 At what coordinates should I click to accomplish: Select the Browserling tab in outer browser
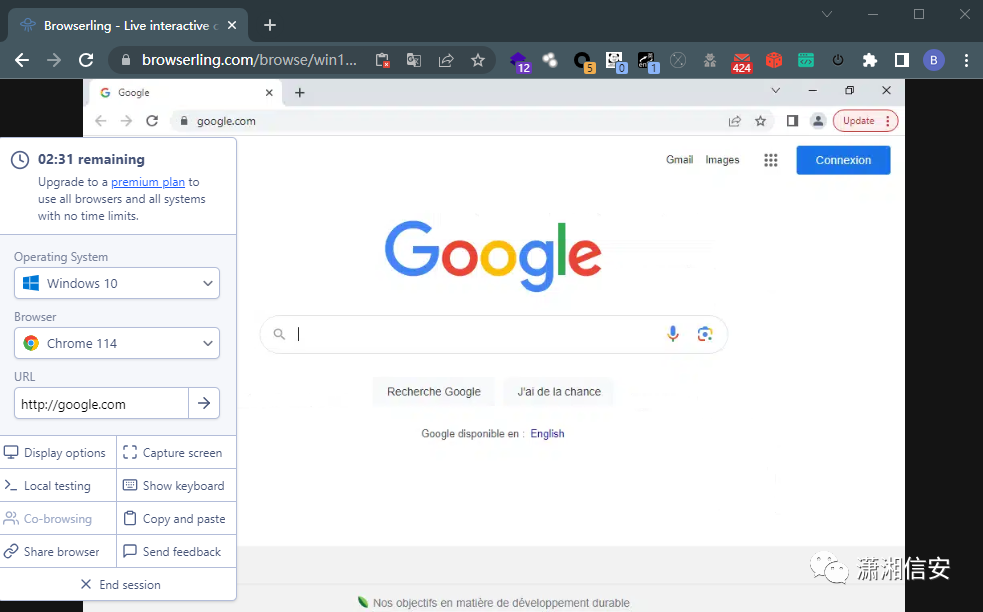click(x=128, y=26)
